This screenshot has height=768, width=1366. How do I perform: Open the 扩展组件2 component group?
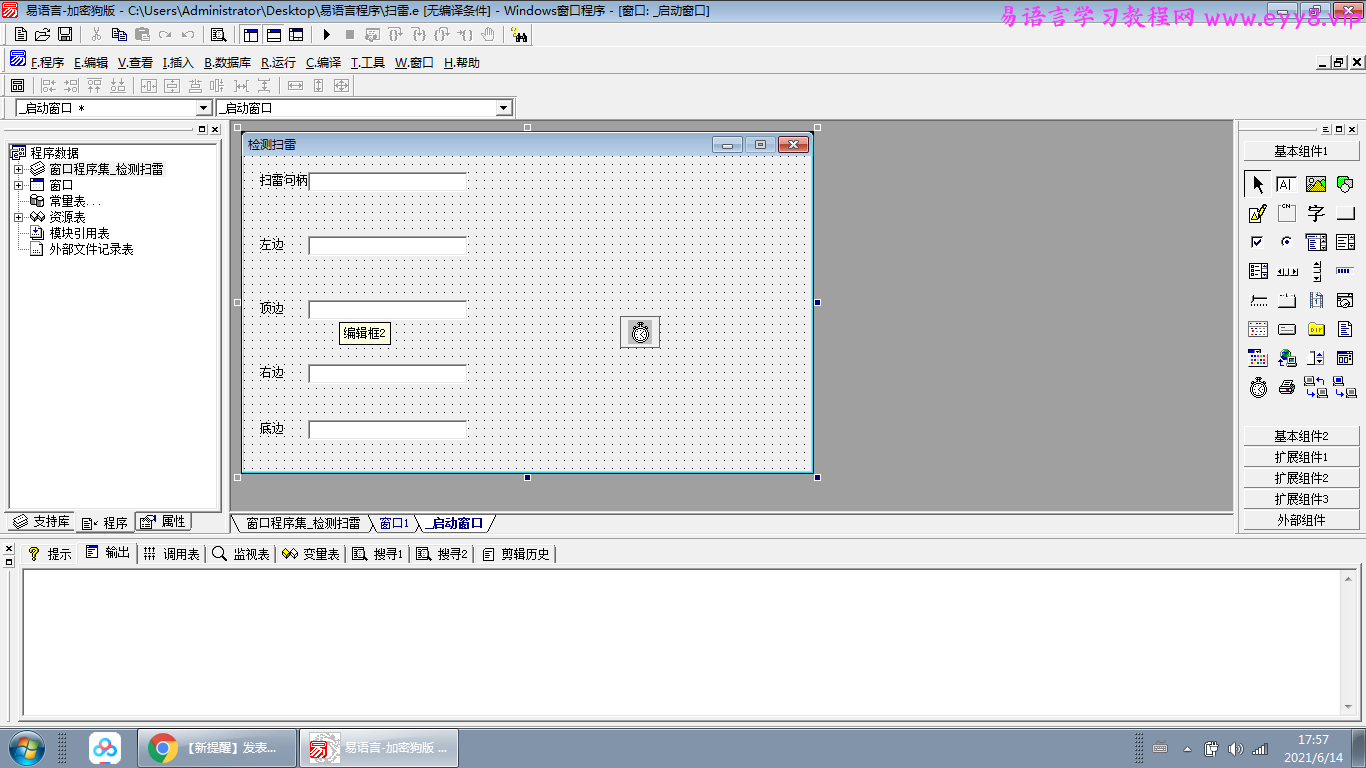tap(1301, 478)
